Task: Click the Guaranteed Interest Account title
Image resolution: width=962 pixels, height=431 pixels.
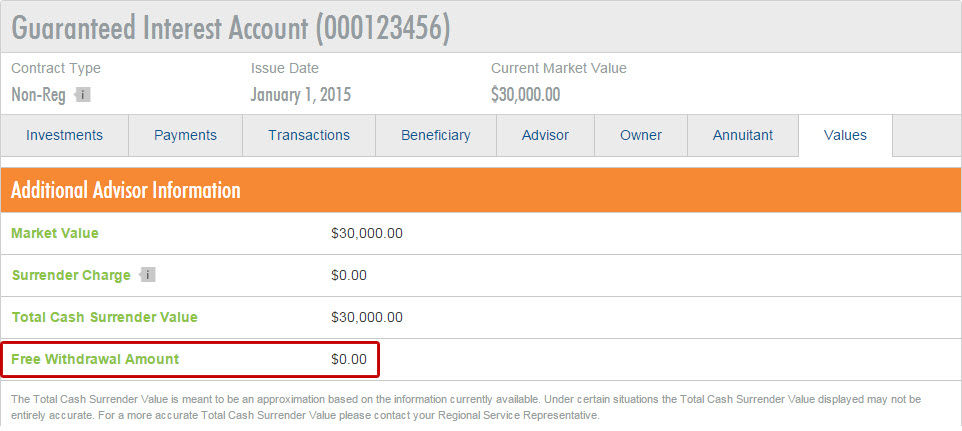Action: pos(231,27)
